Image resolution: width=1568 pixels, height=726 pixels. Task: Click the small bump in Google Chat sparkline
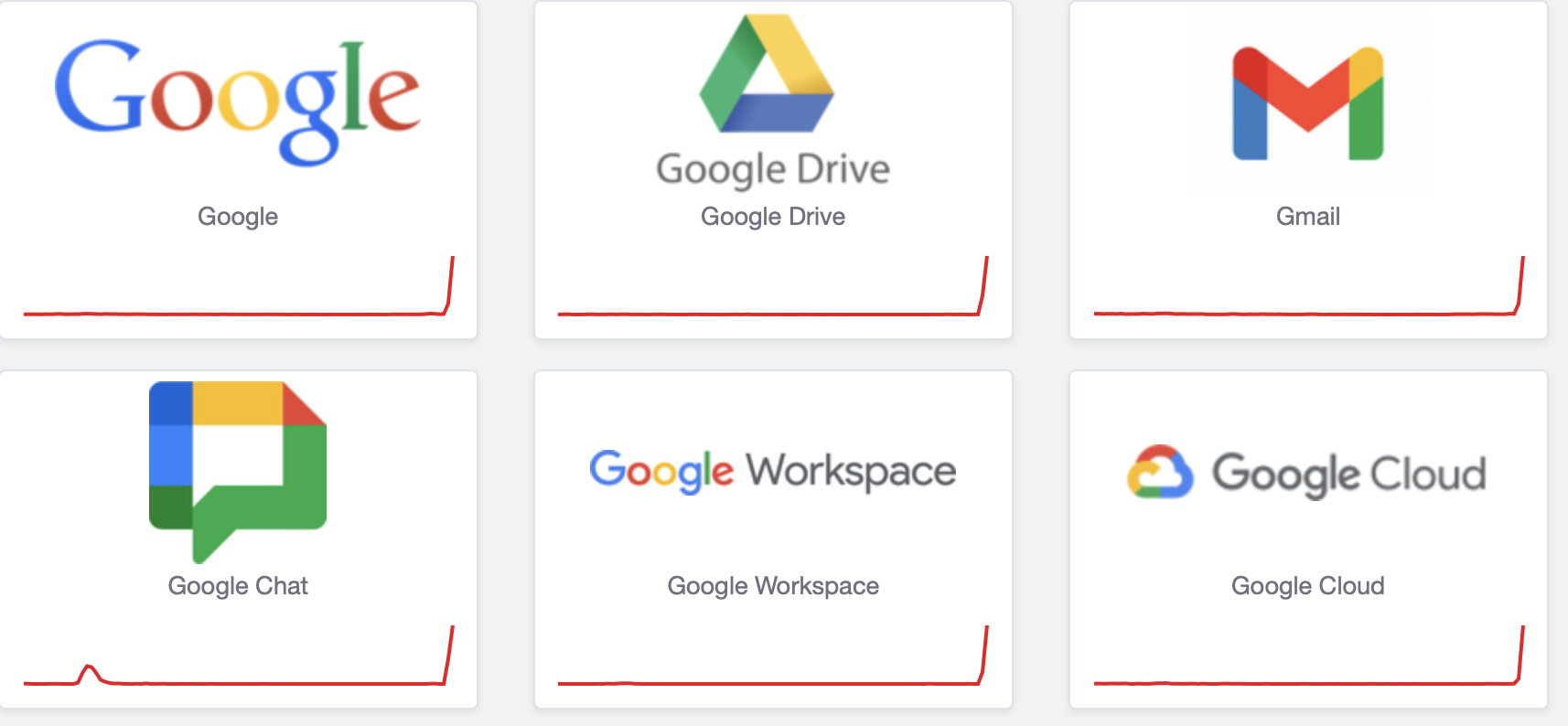pos(90,674)
